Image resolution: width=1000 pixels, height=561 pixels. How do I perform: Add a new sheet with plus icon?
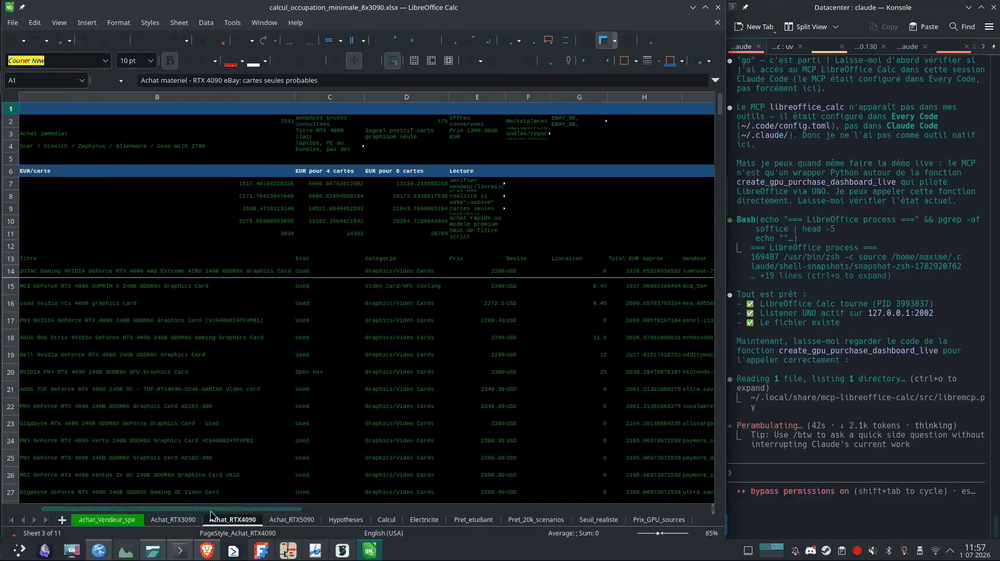(62, 520)
